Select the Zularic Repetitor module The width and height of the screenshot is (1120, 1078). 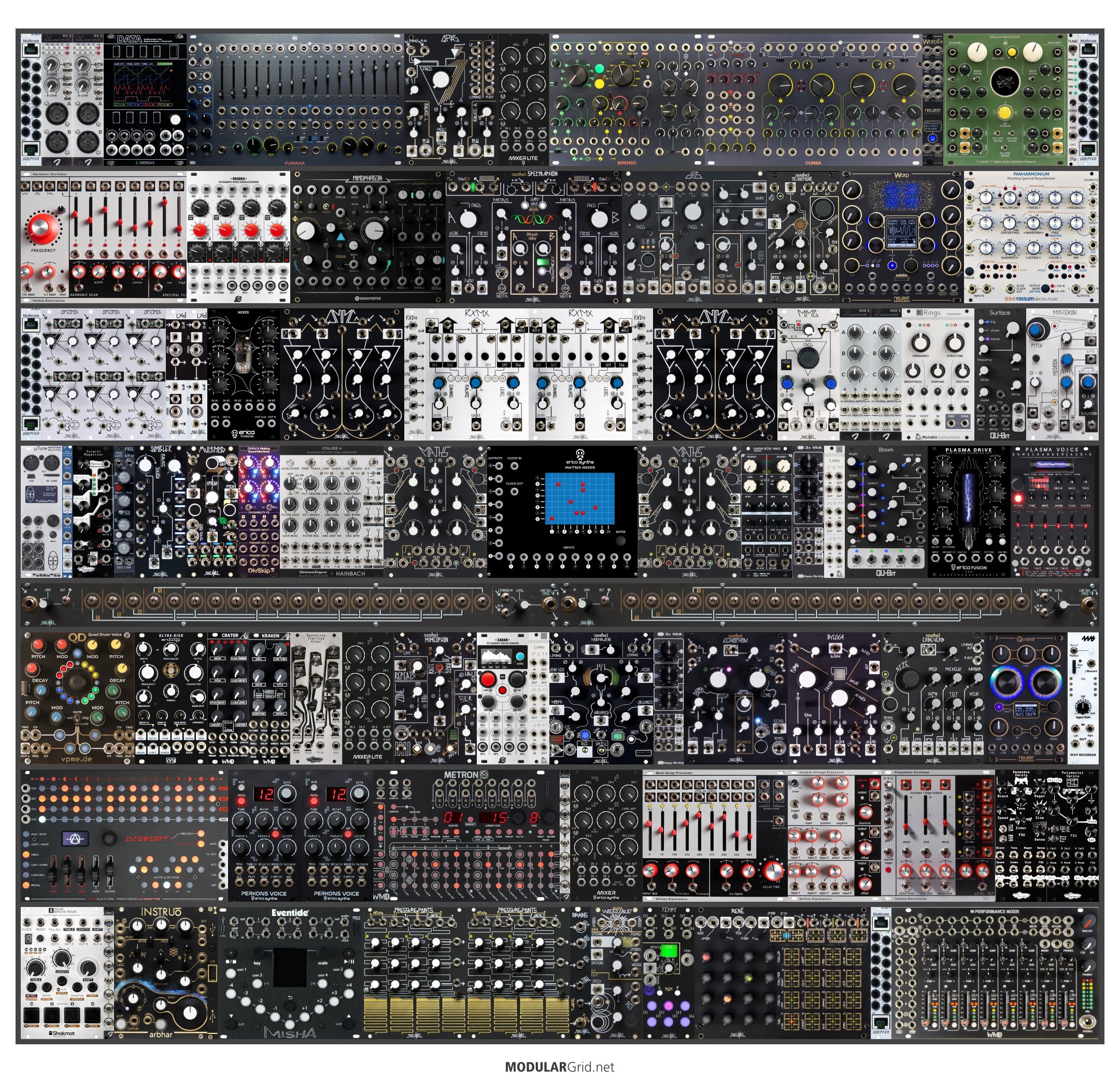93,512
